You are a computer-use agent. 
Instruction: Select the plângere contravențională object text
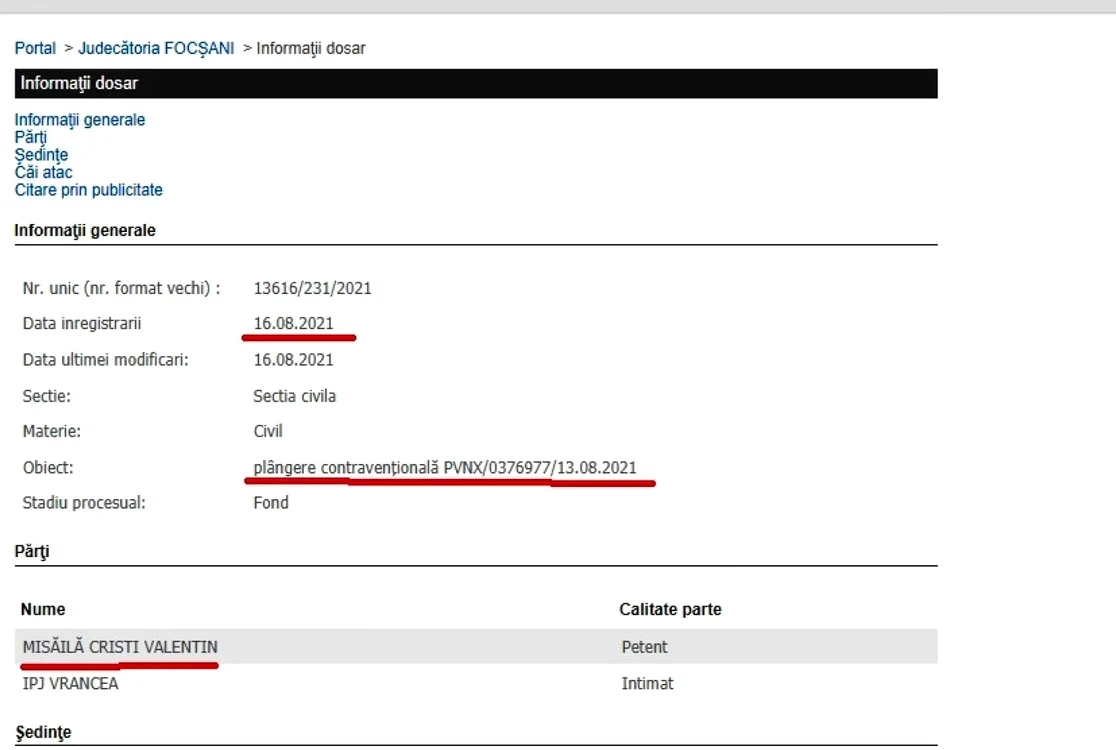click(445, 468)
